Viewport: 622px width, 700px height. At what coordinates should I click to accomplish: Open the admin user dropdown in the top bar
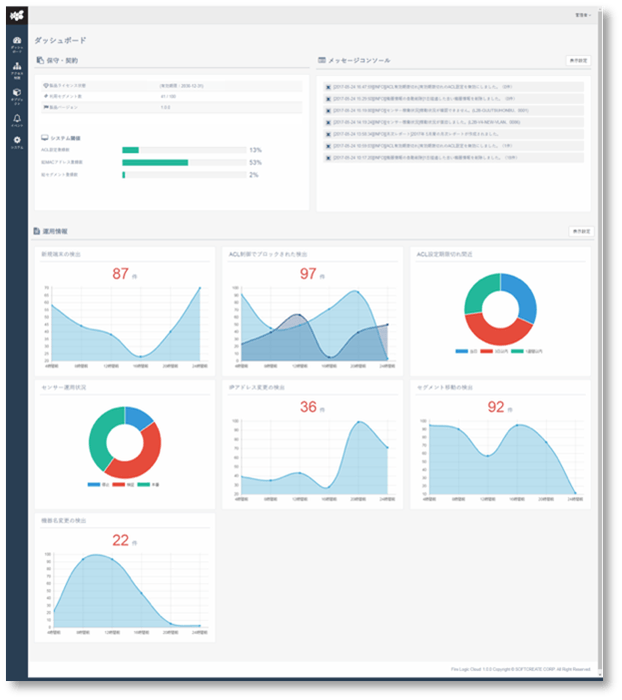coord(582,15)
